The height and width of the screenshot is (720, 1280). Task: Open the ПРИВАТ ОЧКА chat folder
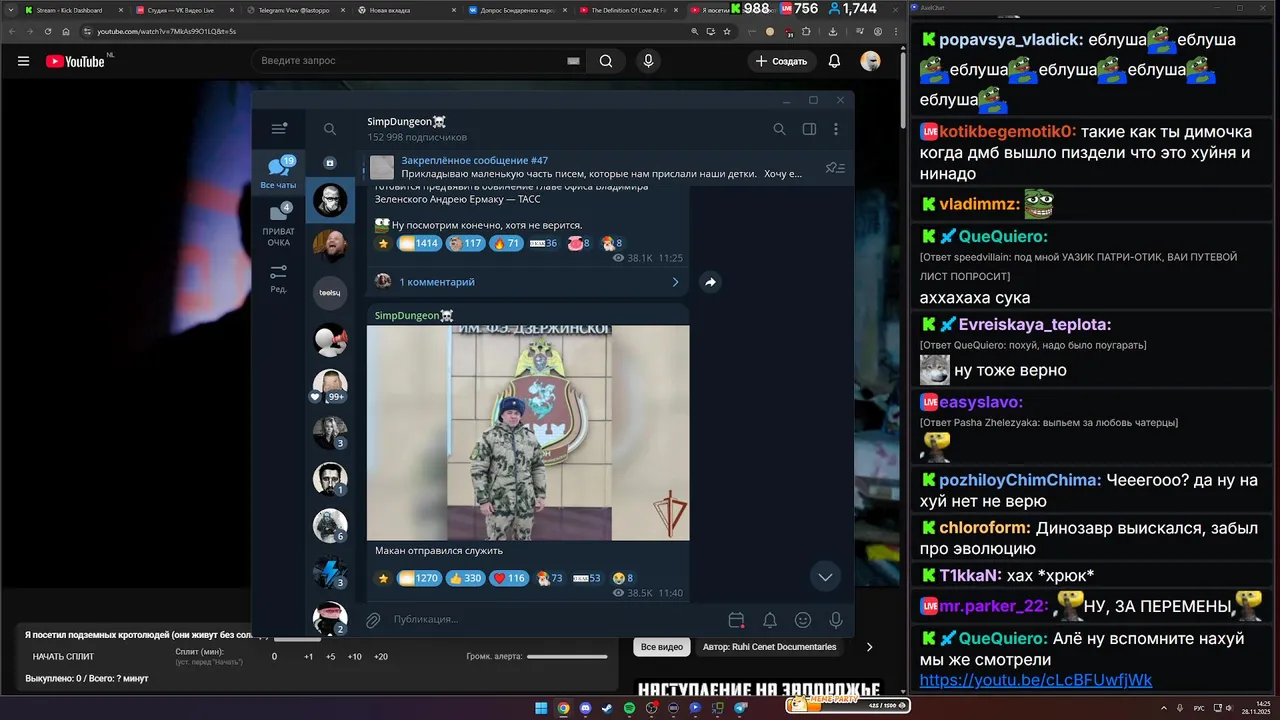(x=279, y=225)
